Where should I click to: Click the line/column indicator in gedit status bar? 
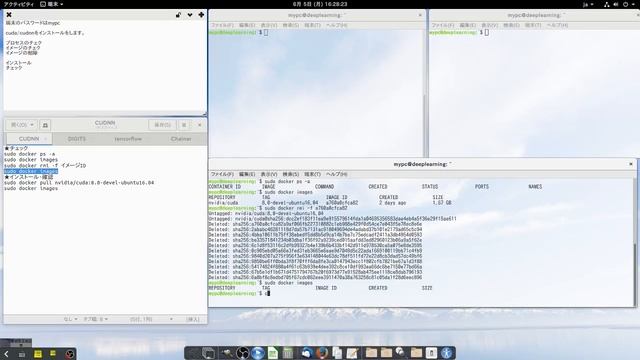tap(141, 319)
